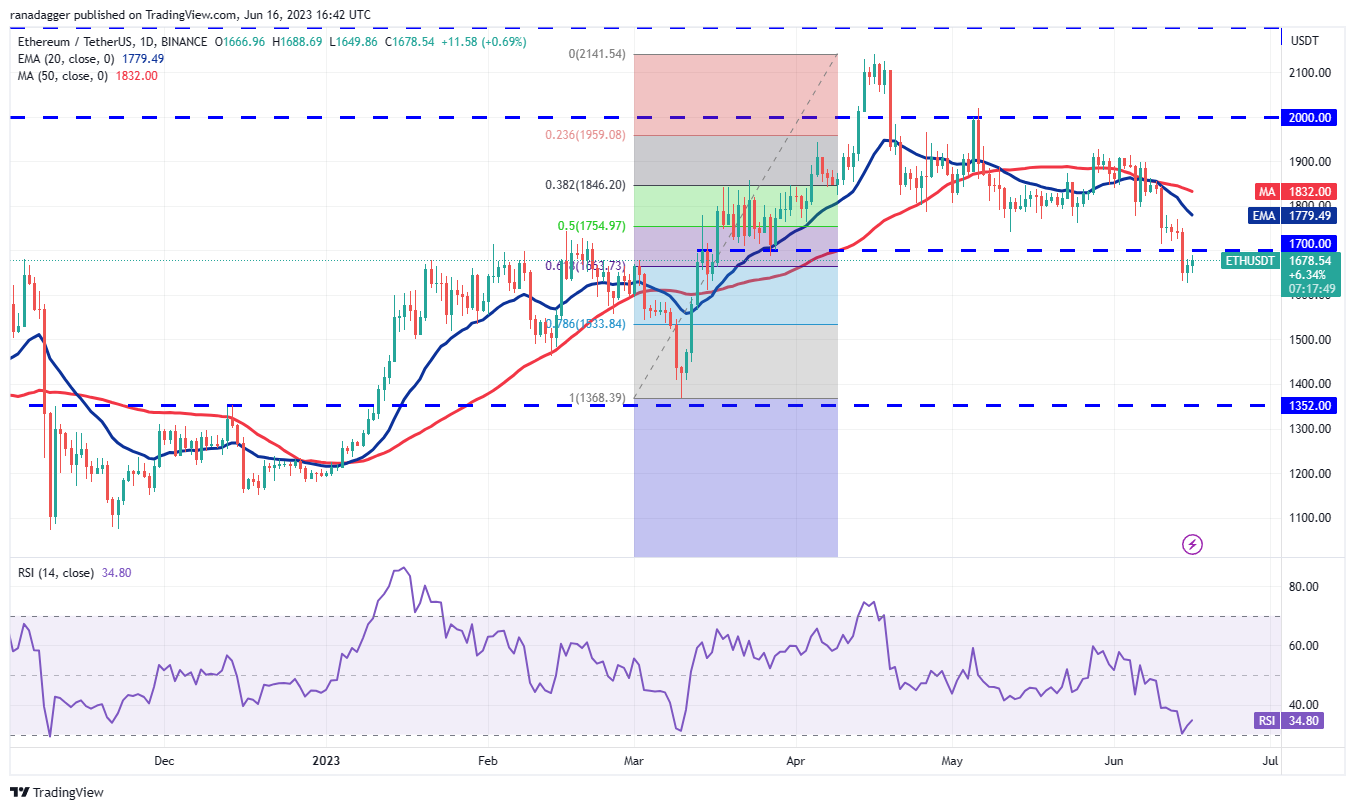Click the red Fibonacci zone near 2141.54
Image resolution: width=1355 pixels, height=810 pixels.
pos(735,94)
